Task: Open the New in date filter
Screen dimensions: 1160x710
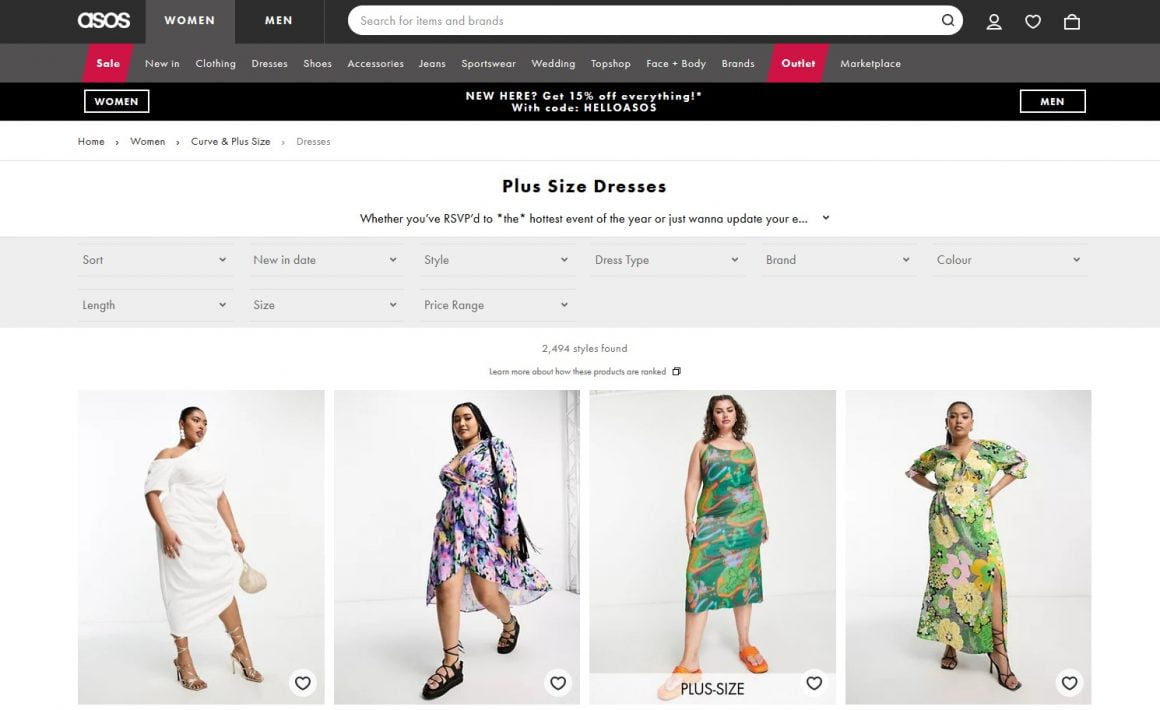Action: pyautogui.click(x=326, y=260)
